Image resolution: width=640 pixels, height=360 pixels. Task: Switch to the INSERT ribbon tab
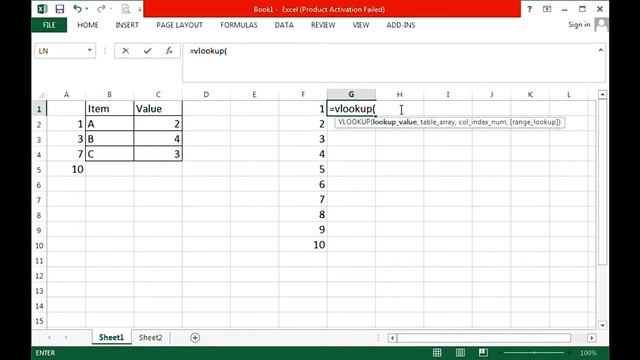point(127,25)
